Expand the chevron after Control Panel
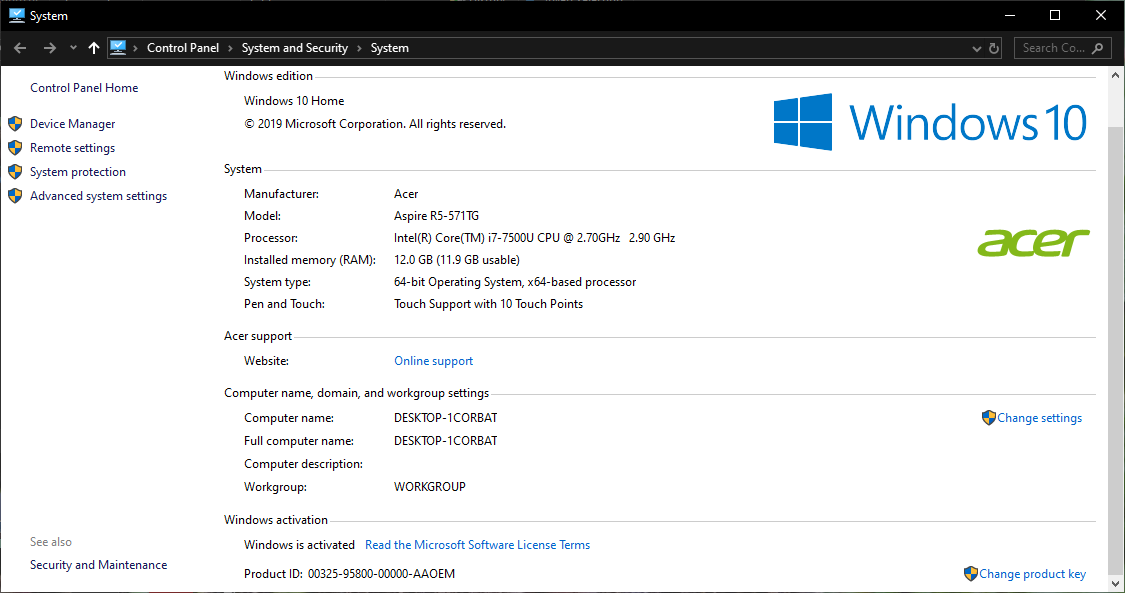This screenshot has height=593, width=1125. tap(230, 48)
